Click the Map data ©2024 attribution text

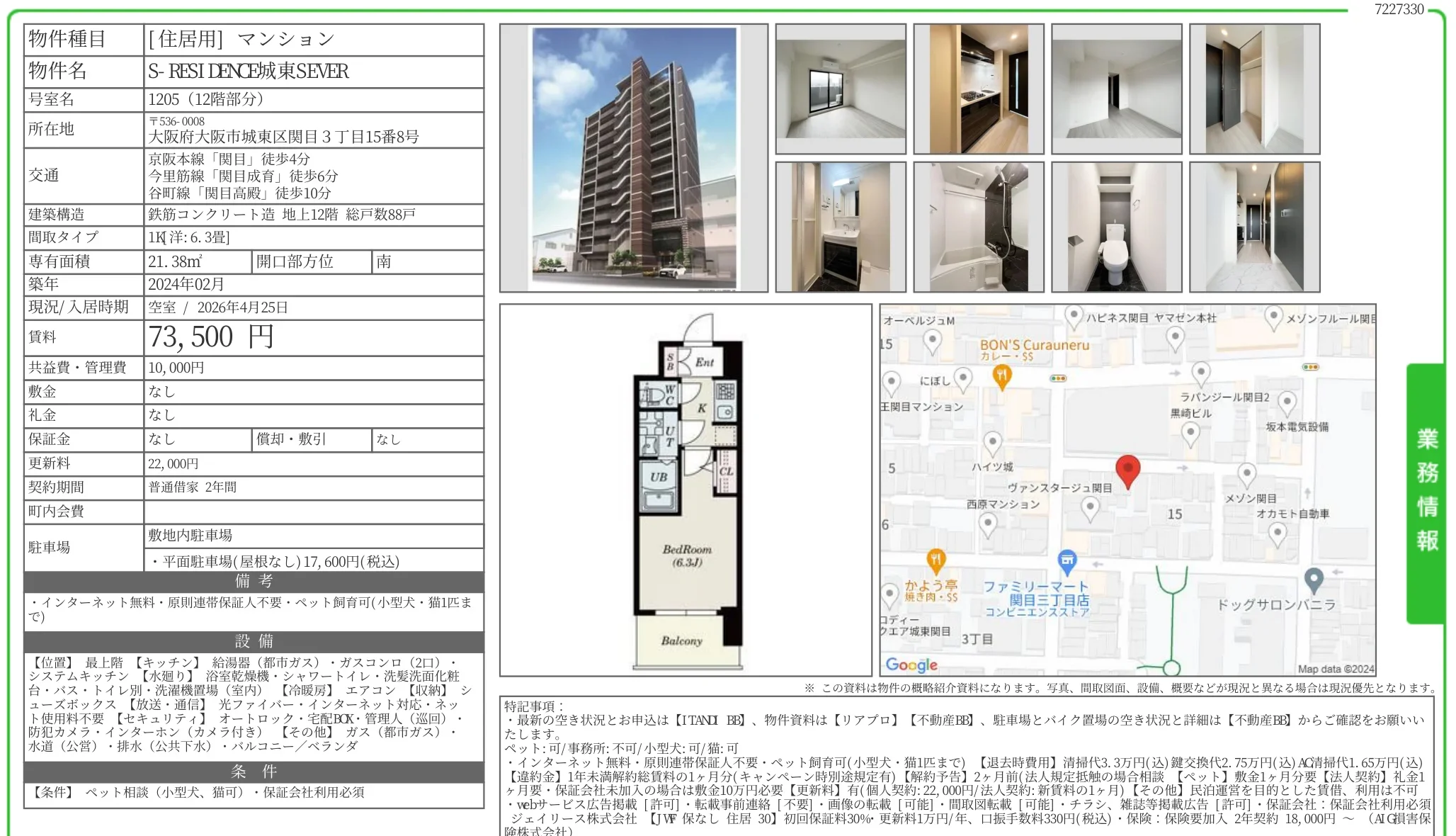click(1334, 667)
